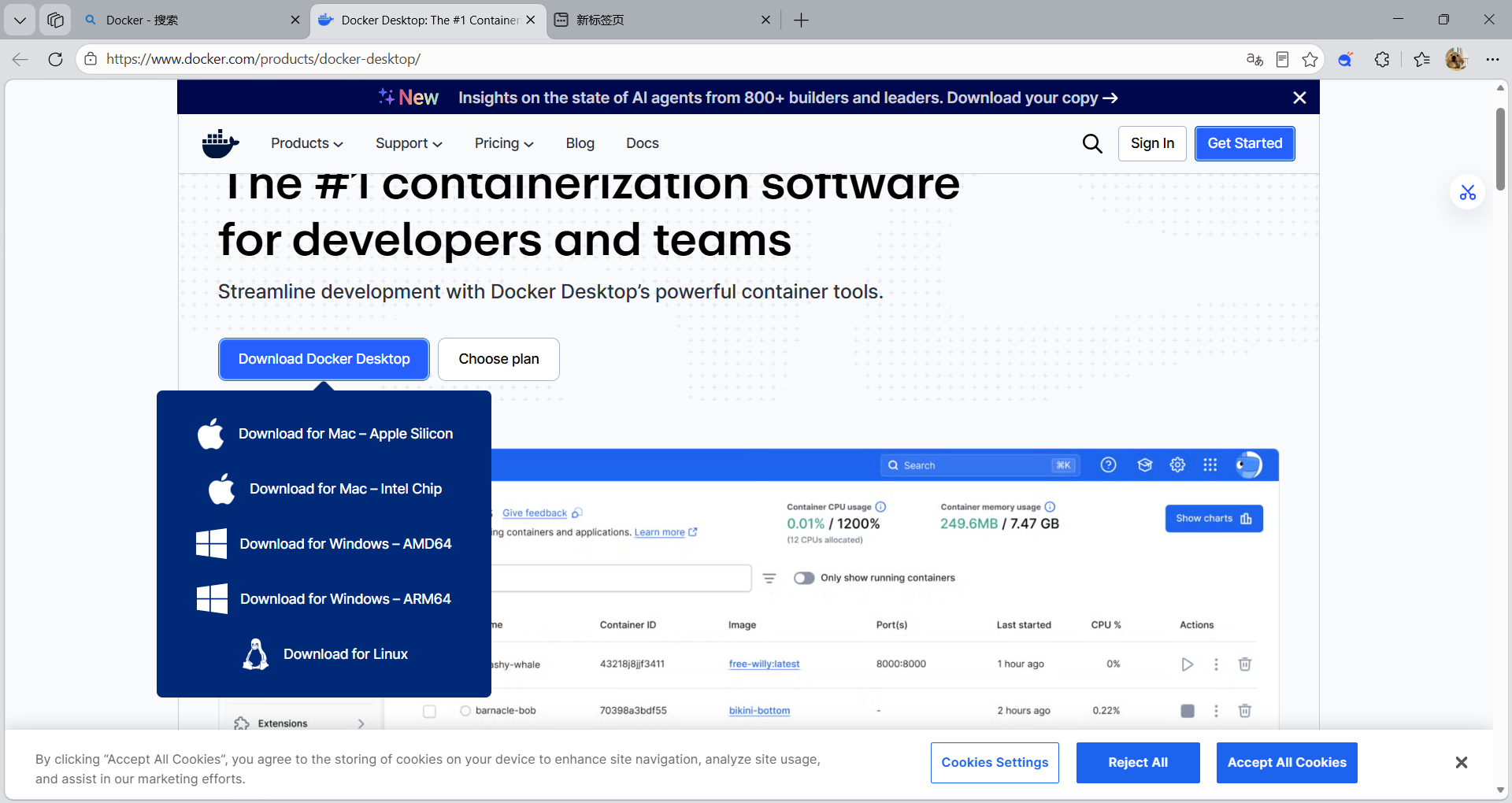This screenshot has height=803, width=1512.
Task: Open the free-willy:latest image link
Action: tap(764, 664)
